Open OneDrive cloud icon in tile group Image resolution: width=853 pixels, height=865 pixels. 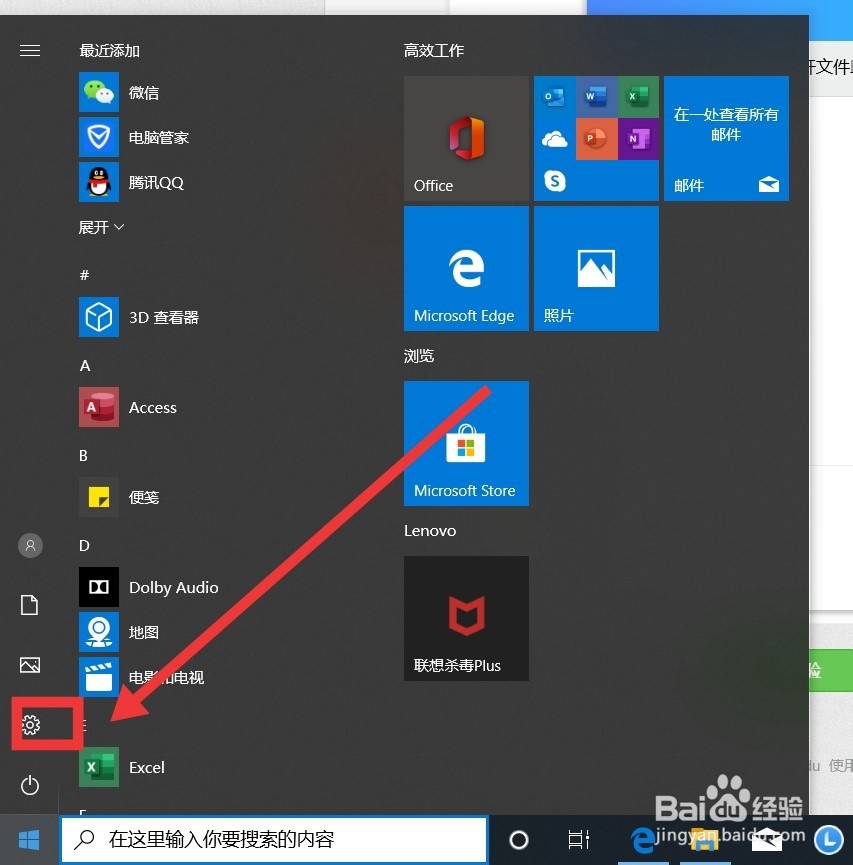click(555, 139)
